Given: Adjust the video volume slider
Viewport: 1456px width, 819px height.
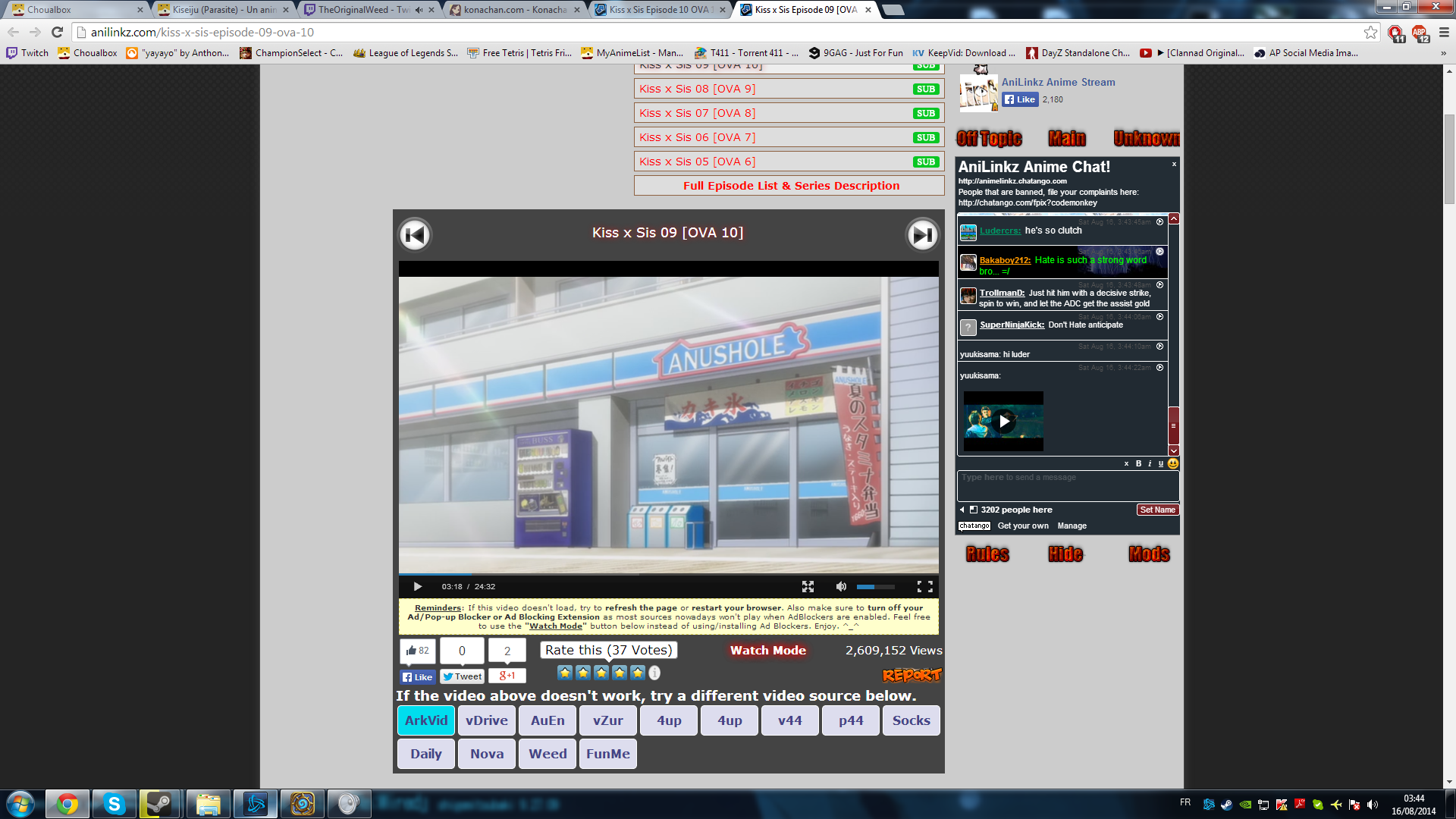Looking at the screenshot, I should coord(874,586).
